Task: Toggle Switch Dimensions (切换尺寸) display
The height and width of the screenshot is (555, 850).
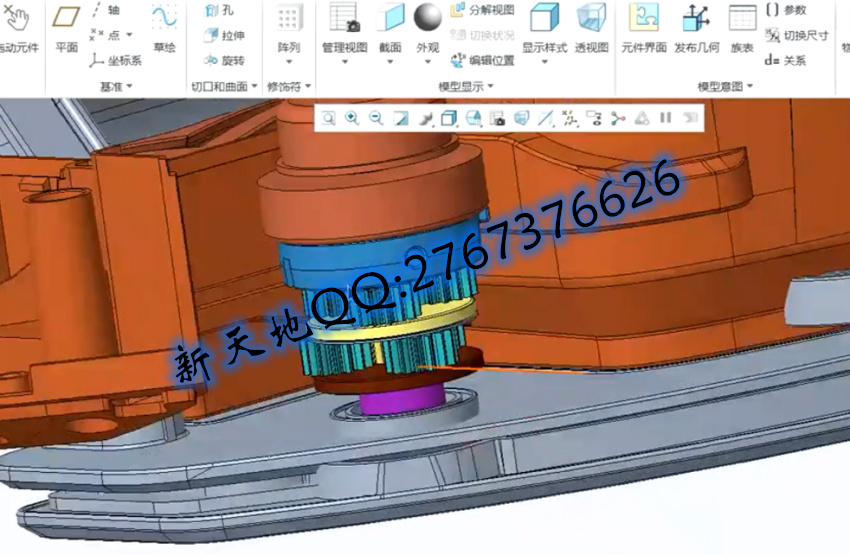Action: pyautogui.click(x=796, y=35)
